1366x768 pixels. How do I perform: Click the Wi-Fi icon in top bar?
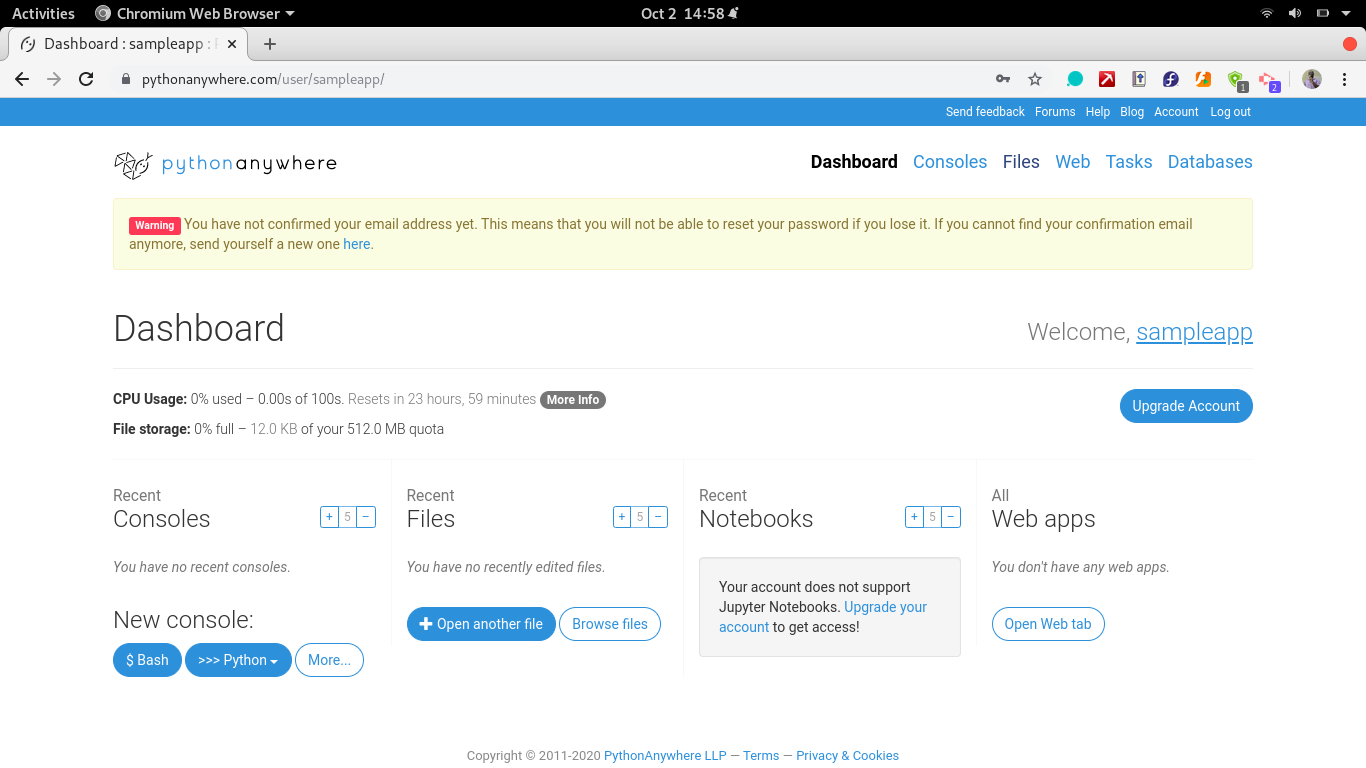[1267, 13]
